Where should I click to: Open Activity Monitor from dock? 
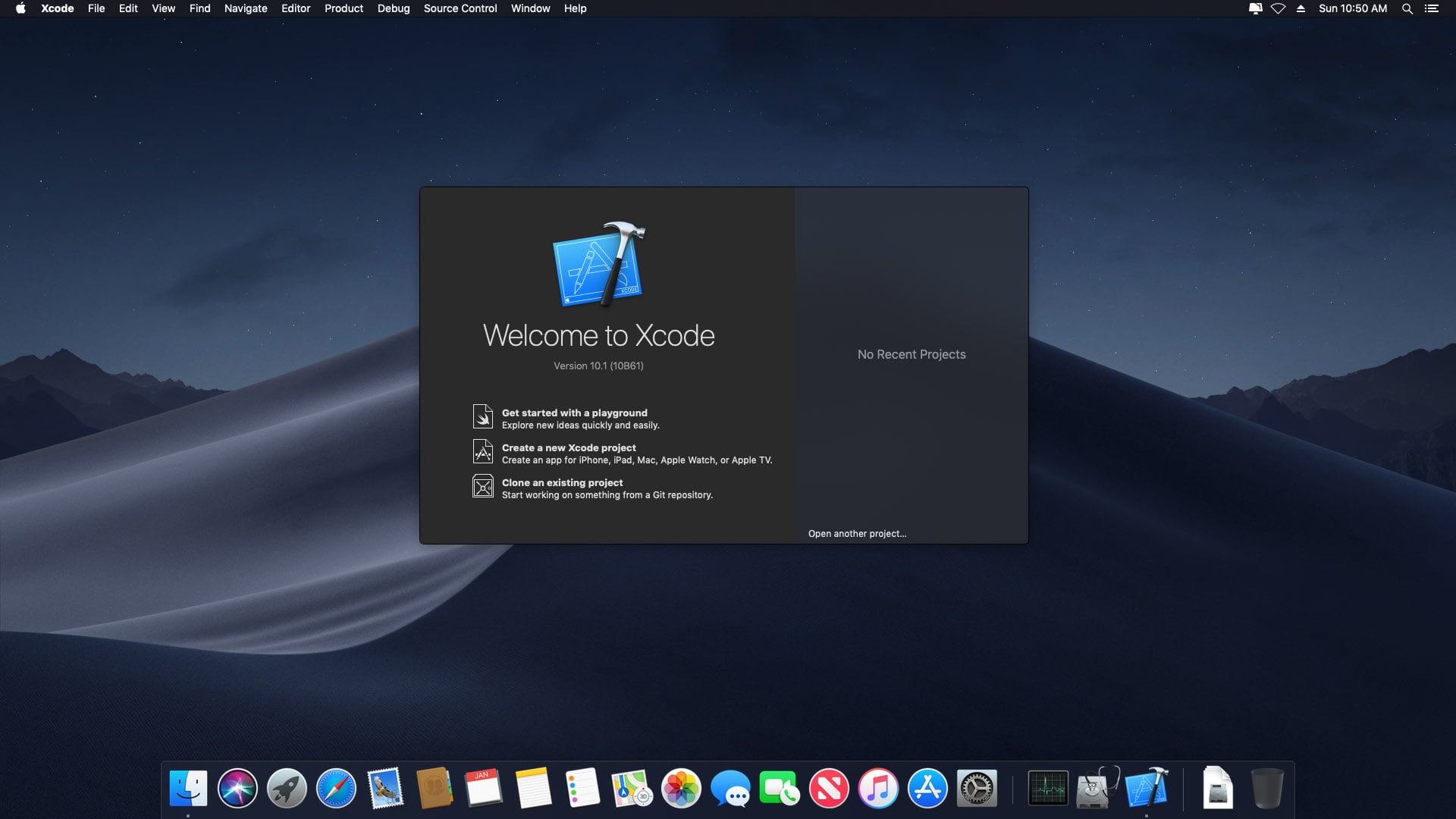pos(1047,789)
